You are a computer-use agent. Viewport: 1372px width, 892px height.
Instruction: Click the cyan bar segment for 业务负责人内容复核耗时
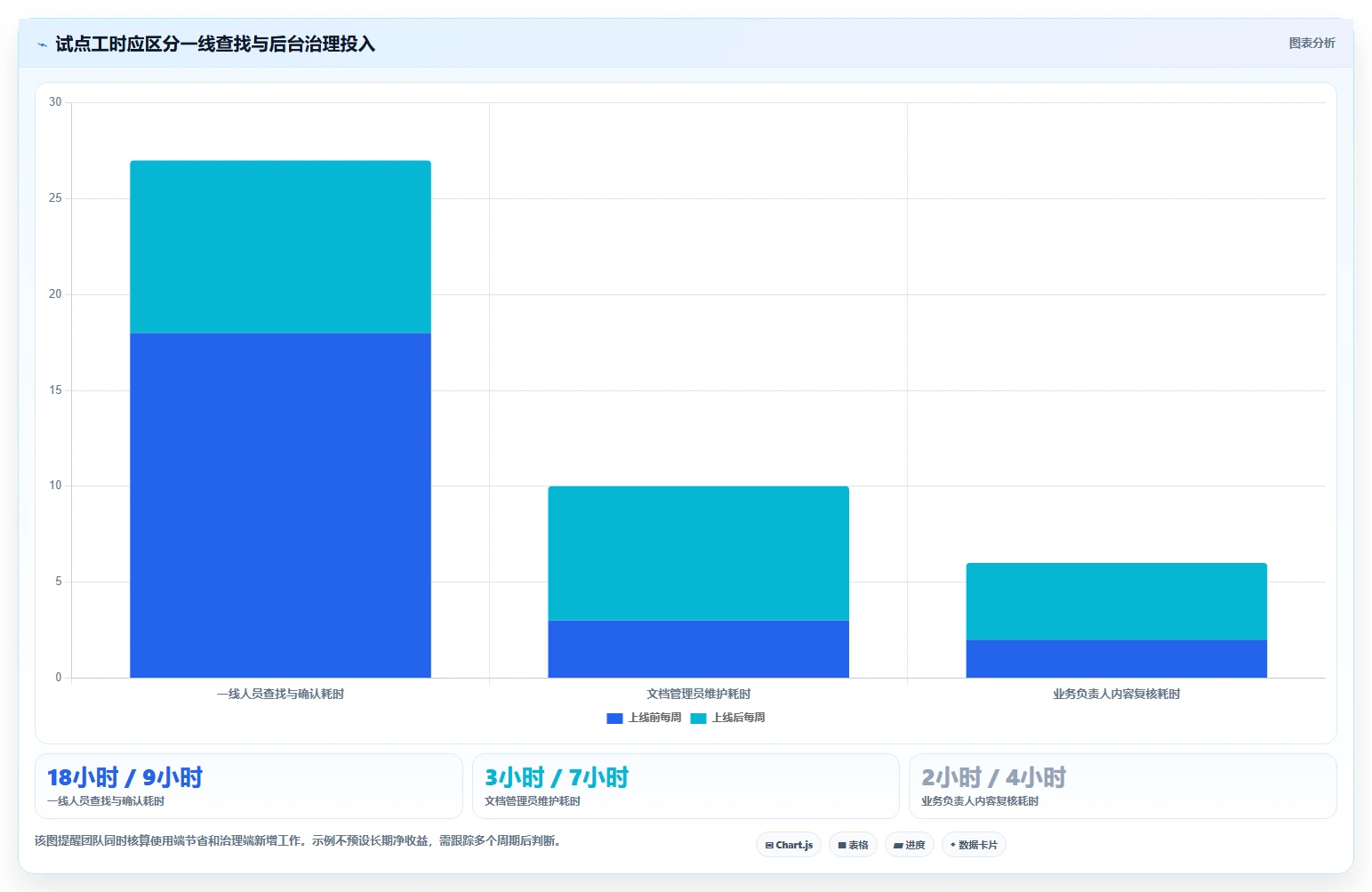[1116, 601]
